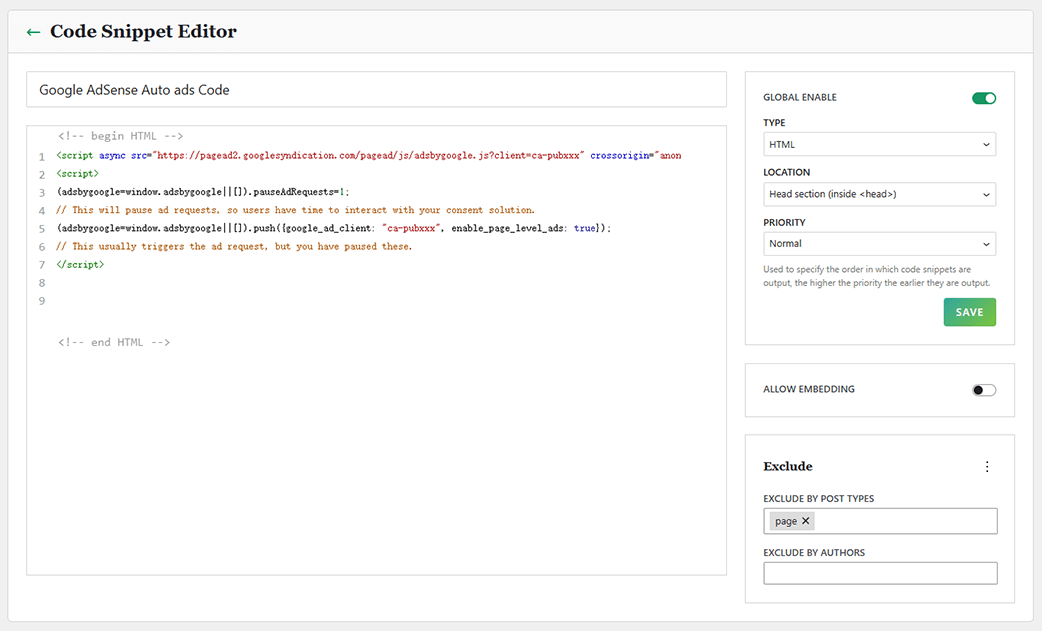The image size is (1042, 631).
Task: Select the closing '</script>' tag on line 7
Action: tap(80, 264)
